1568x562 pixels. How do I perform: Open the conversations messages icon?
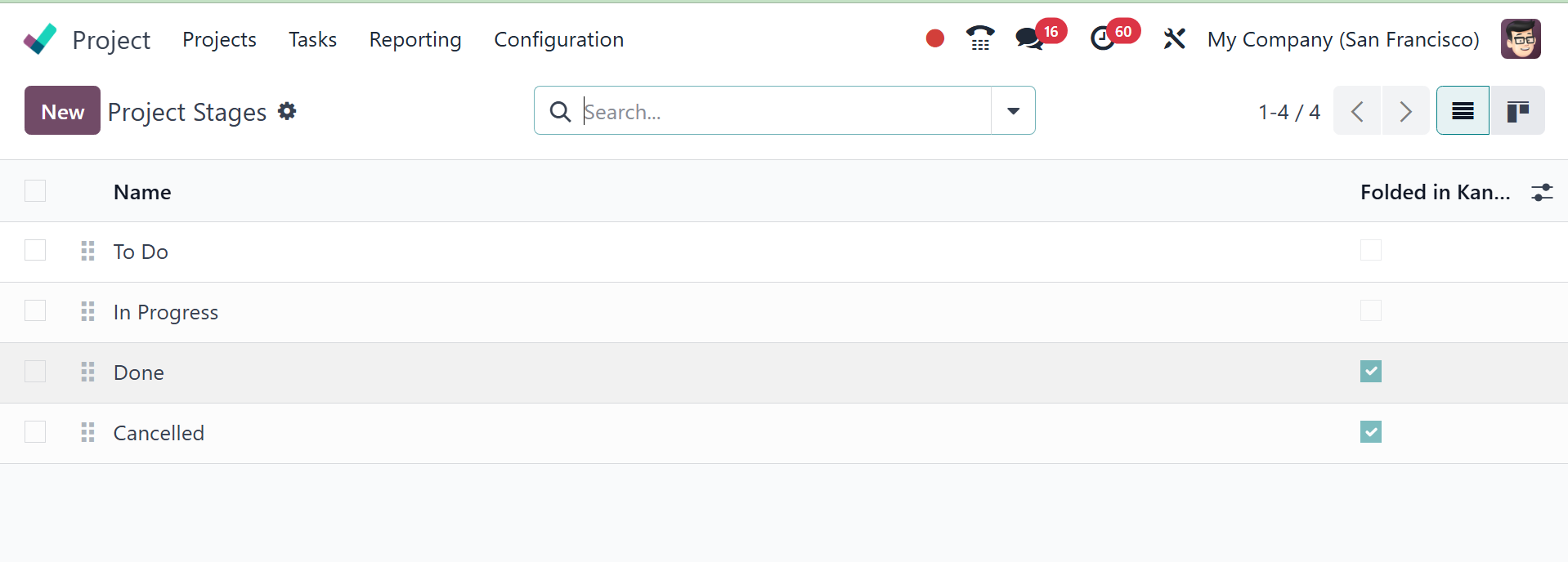coord(1029,38)
